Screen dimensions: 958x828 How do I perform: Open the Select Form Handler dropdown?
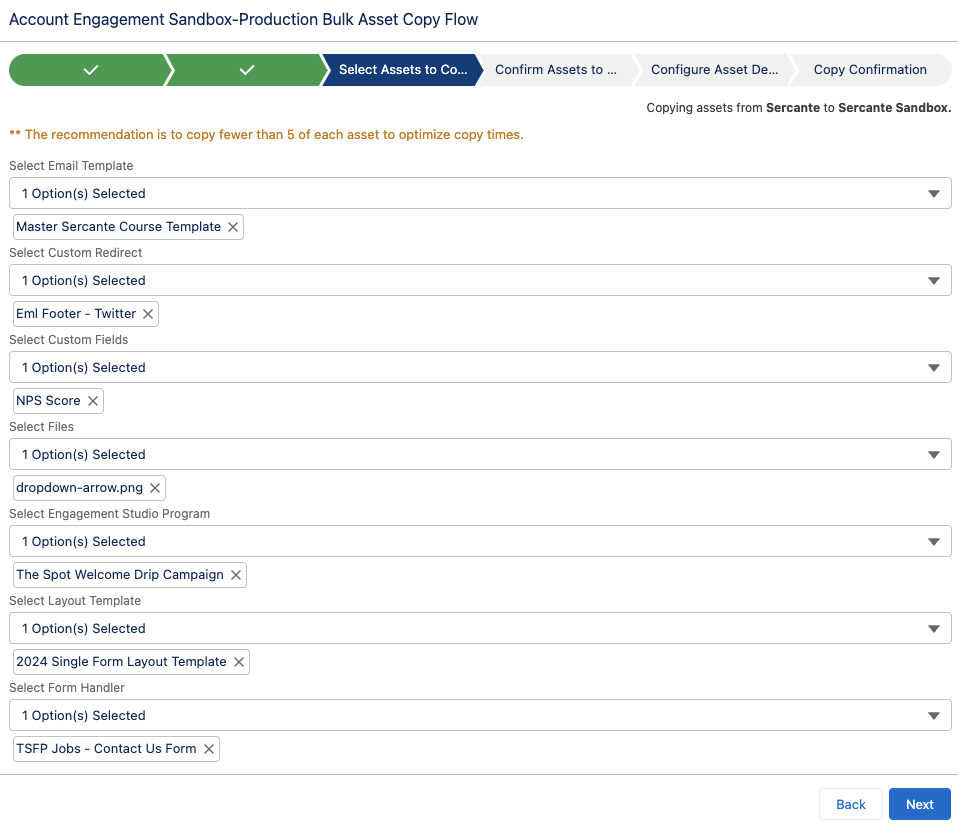pos(480,716)
